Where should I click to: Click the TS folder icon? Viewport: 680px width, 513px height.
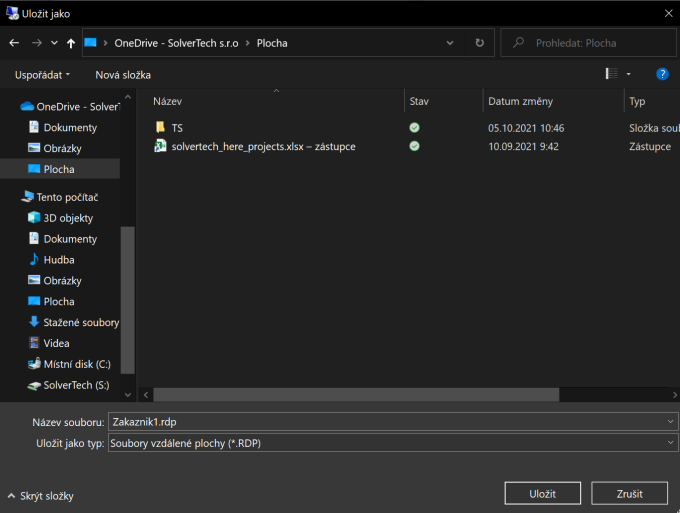pos(160,127)
